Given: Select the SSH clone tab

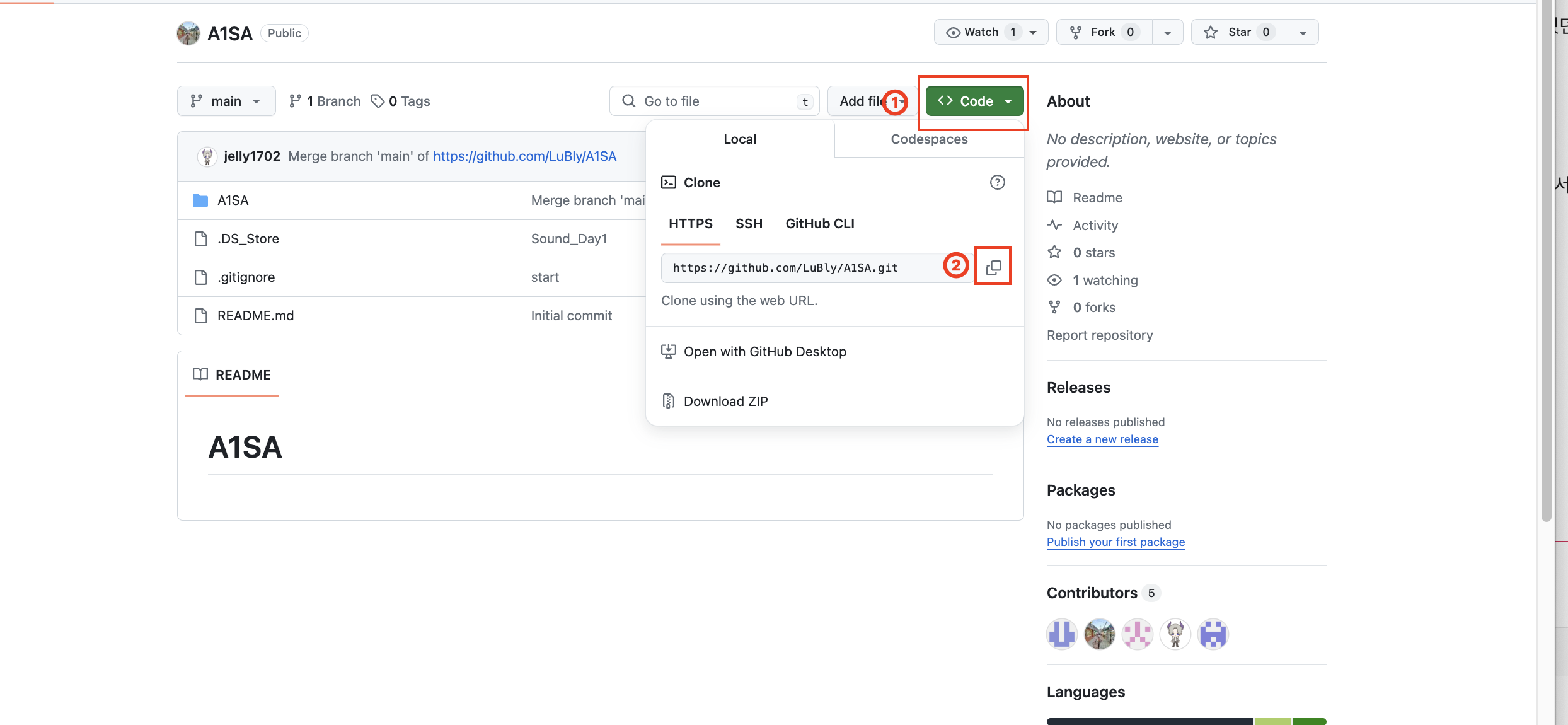Looking at the screenshot, I should 749,223.
